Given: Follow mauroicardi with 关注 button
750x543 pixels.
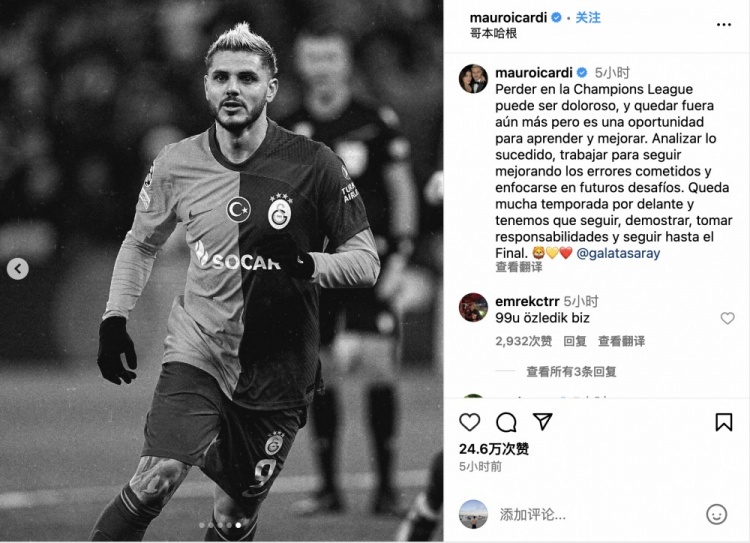Looking at the screenshot, I should [588, 18].
